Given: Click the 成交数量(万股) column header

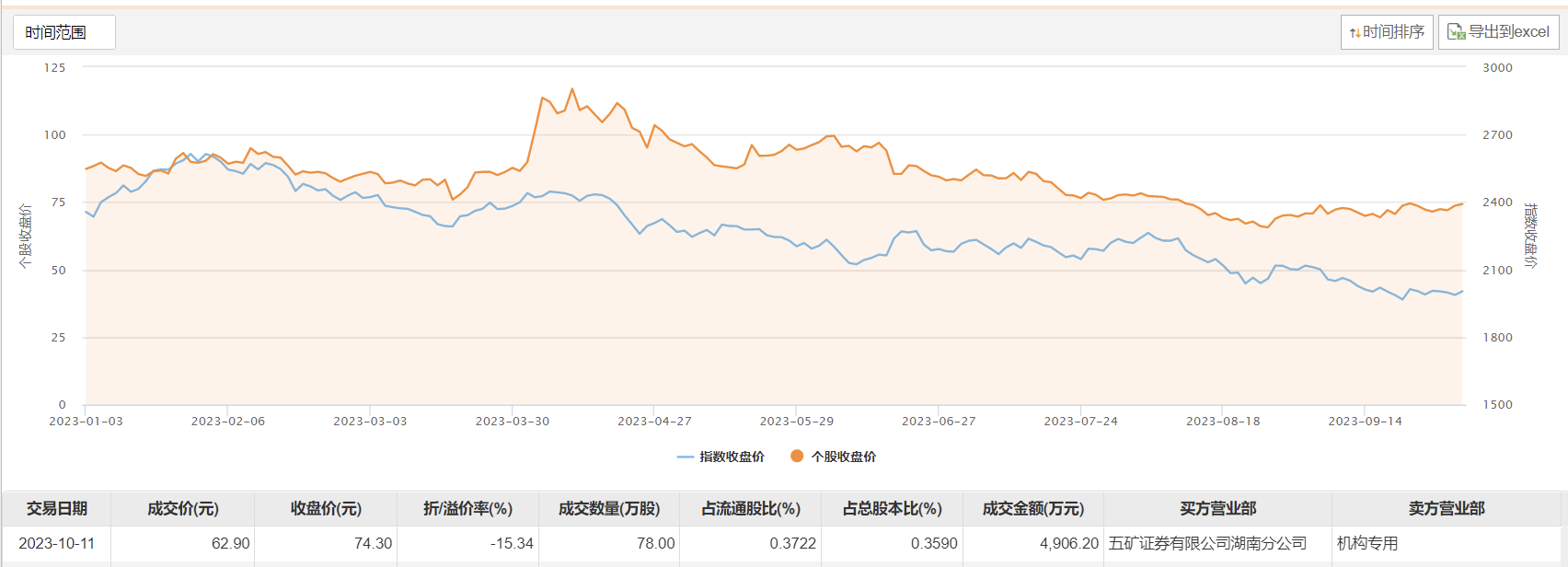Looking at the screenshot, I should pyautogui.click(x=609, y=509).
